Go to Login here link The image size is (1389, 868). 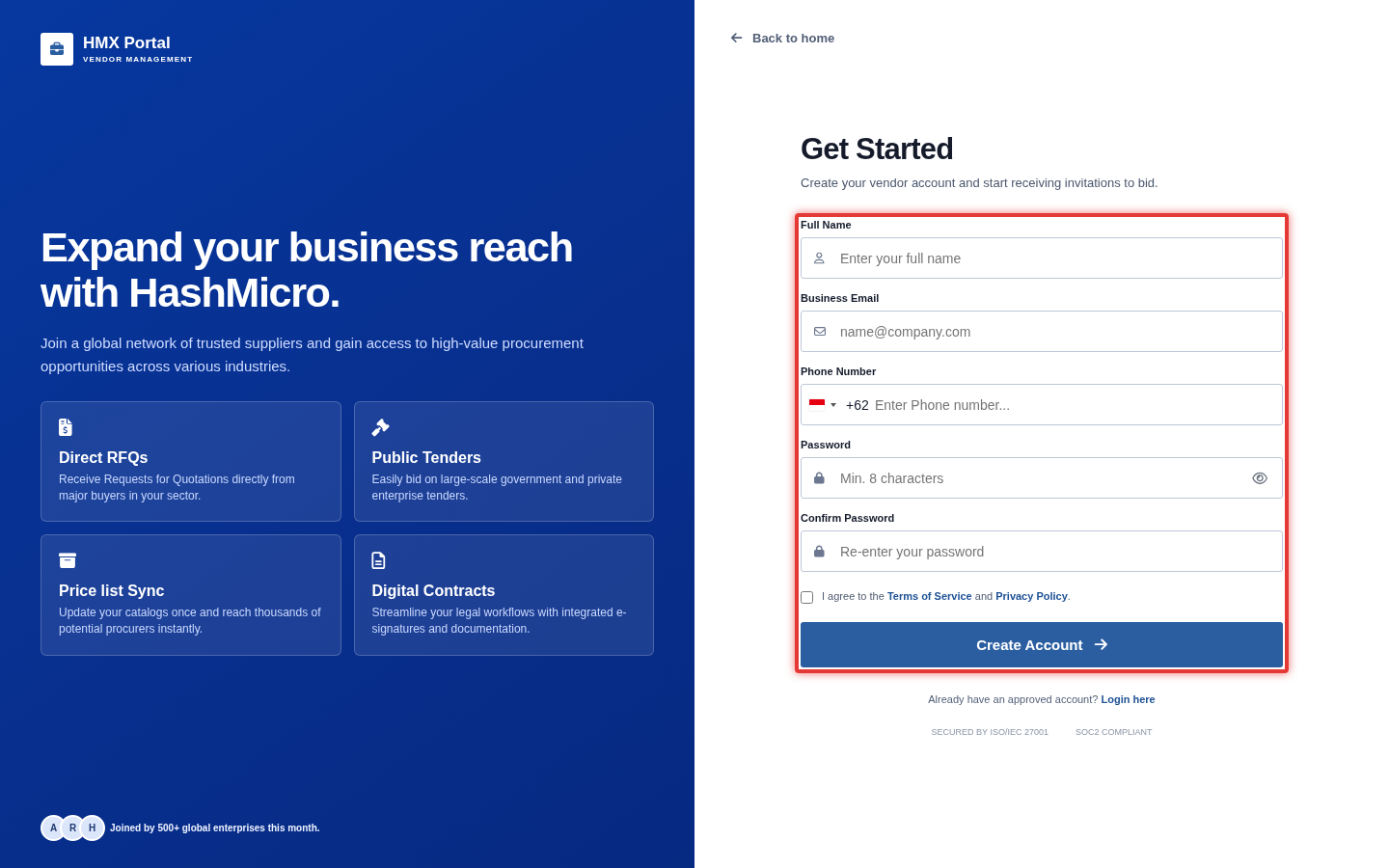[x=1128, y=699]
